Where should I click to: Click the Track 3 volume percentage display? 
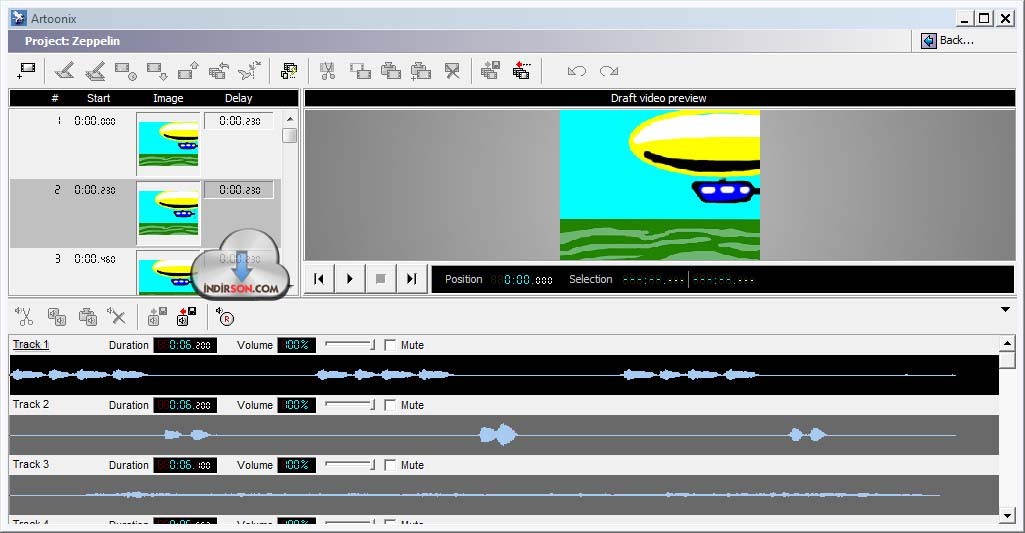[297, 465]
